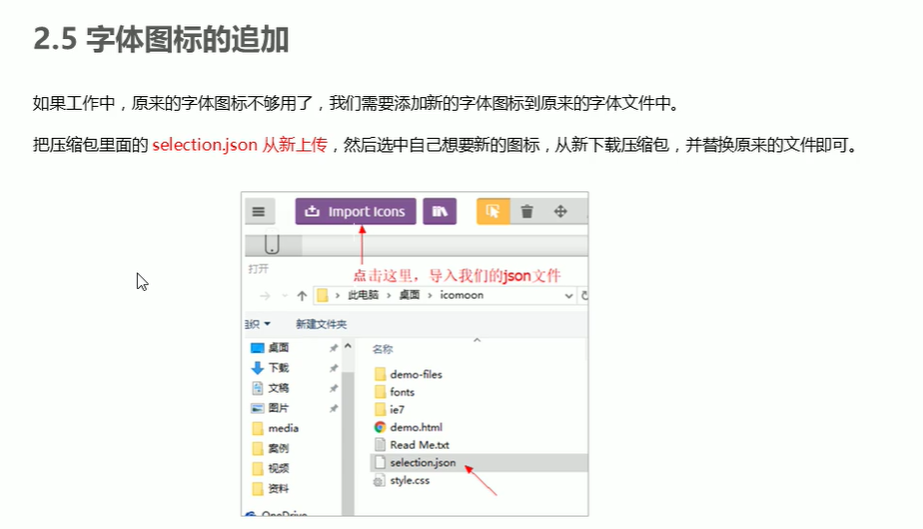Select the ie7 folder
The image size is (923, 529).
pos(397,410)
